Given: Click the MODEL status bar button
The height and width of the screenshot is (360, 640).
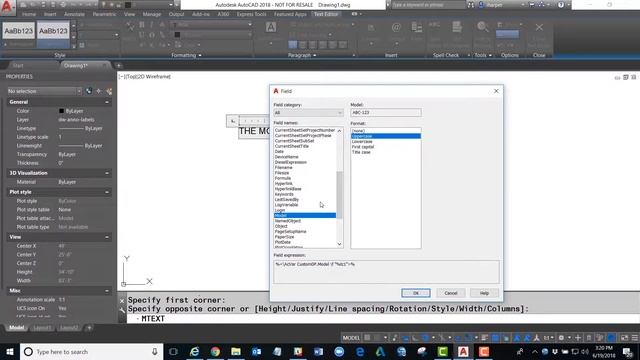Looking at the screenshot, I should 351,338.
